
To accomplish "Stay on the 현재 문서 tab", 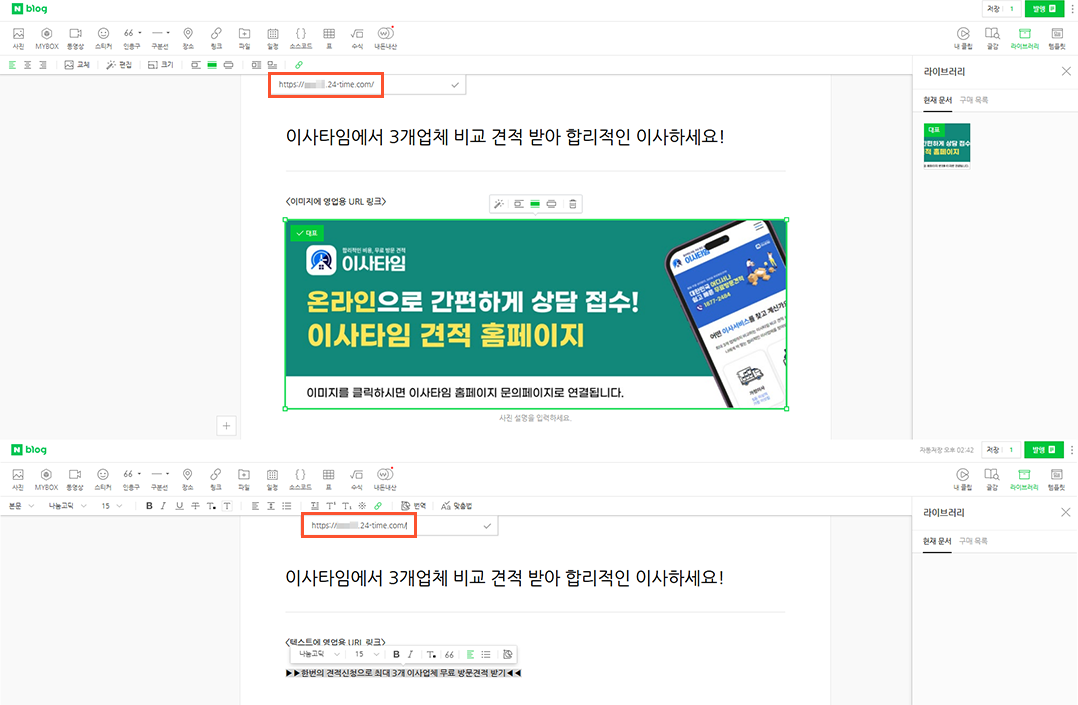I will click(x=938, y=100).
